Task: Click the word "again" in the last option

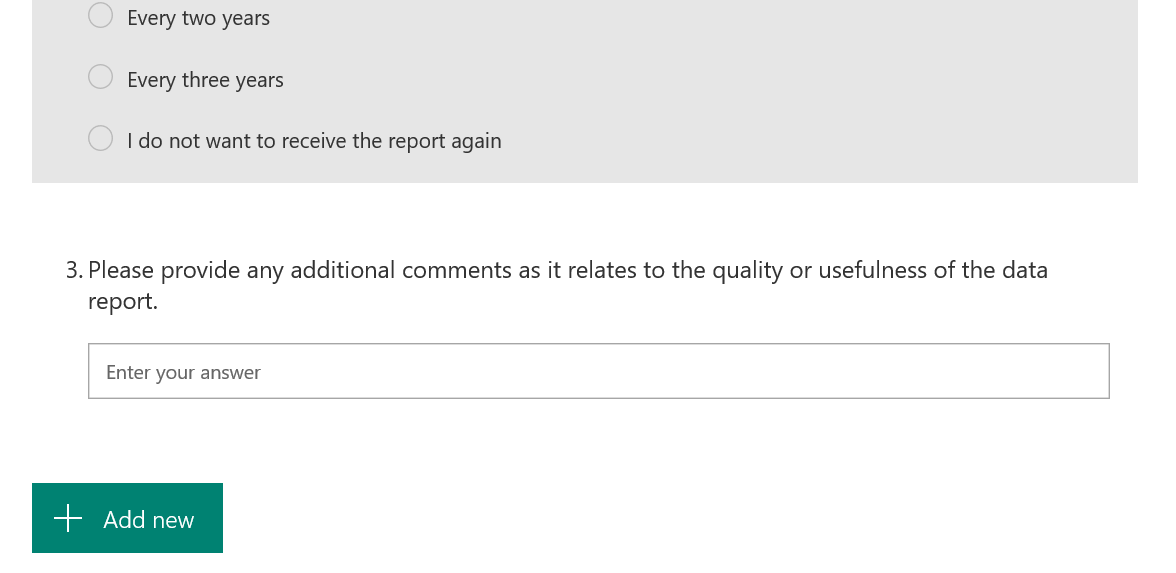Action: (475, 141)
